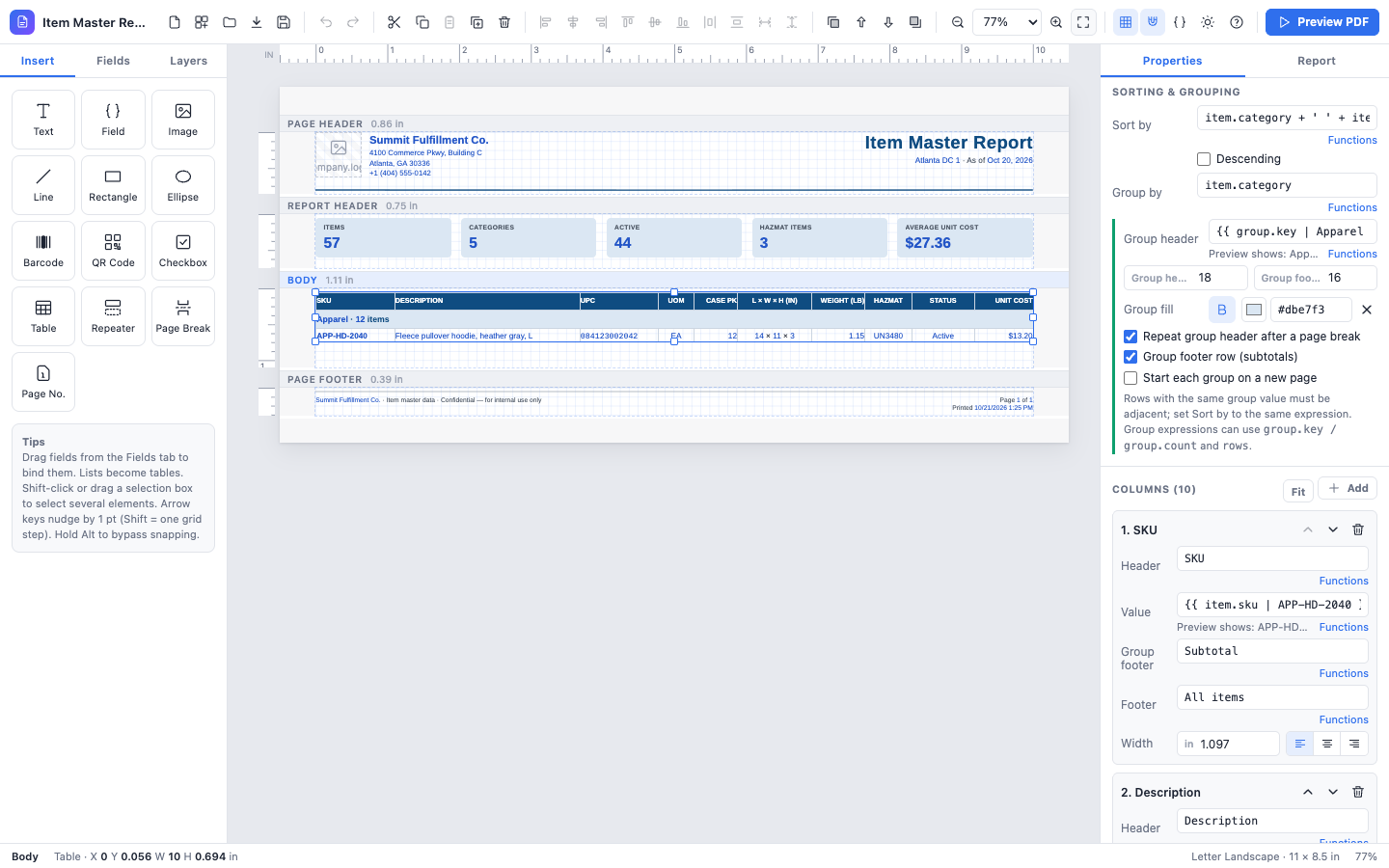Move the SKU column down with chevron
This screenshot has width=1389, height=868.
click(x=1333, y=529)
